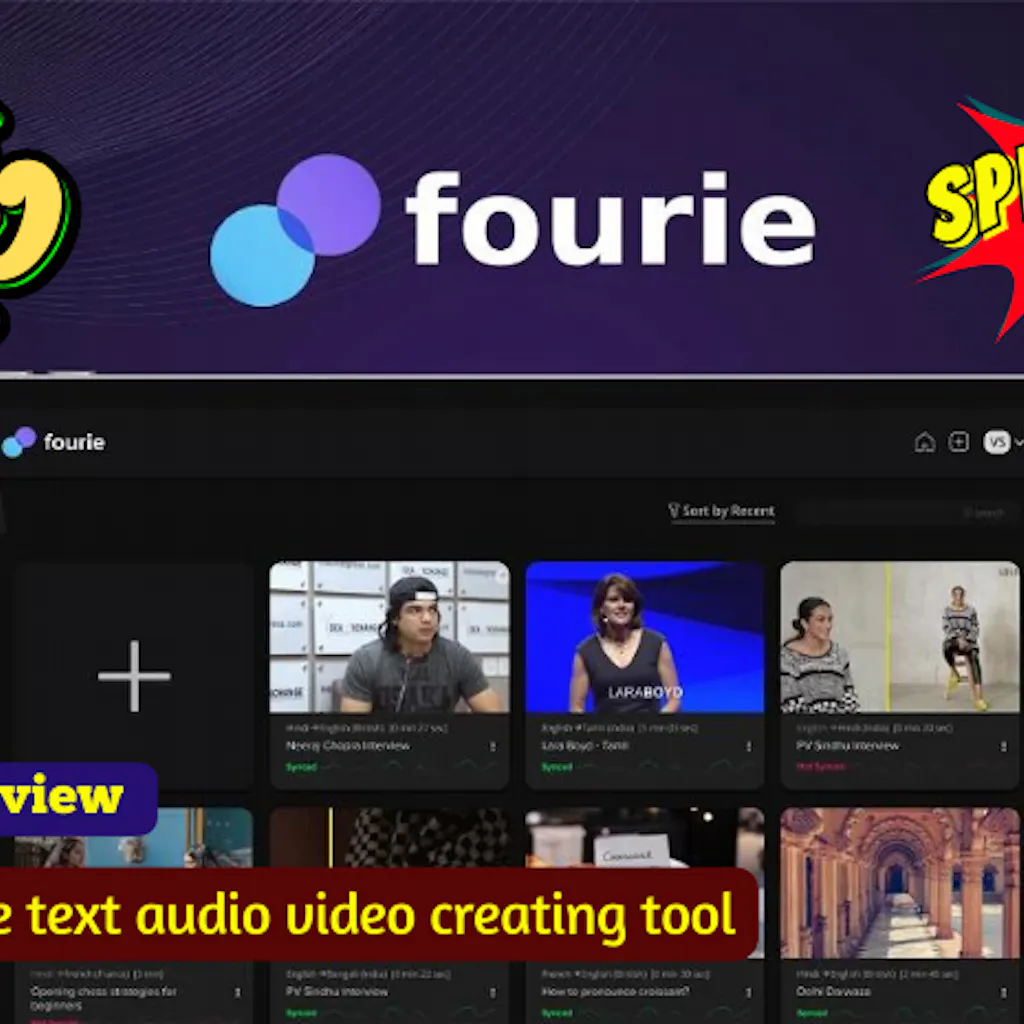This screenshot has width=1024, height=1024.
Task: Open the VS user avatar
Action: tap(997, 442)
